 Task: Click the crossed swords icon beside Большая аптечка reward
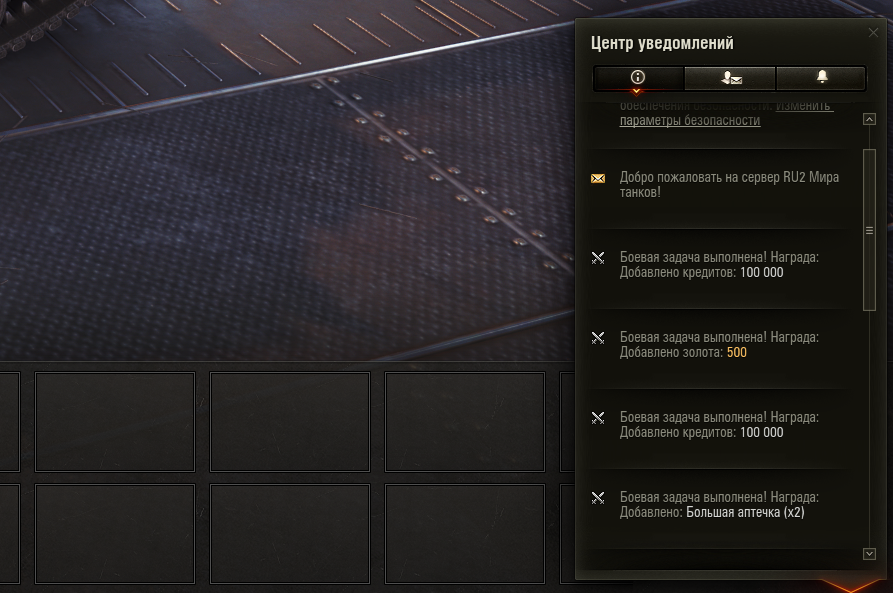[598, 498]
